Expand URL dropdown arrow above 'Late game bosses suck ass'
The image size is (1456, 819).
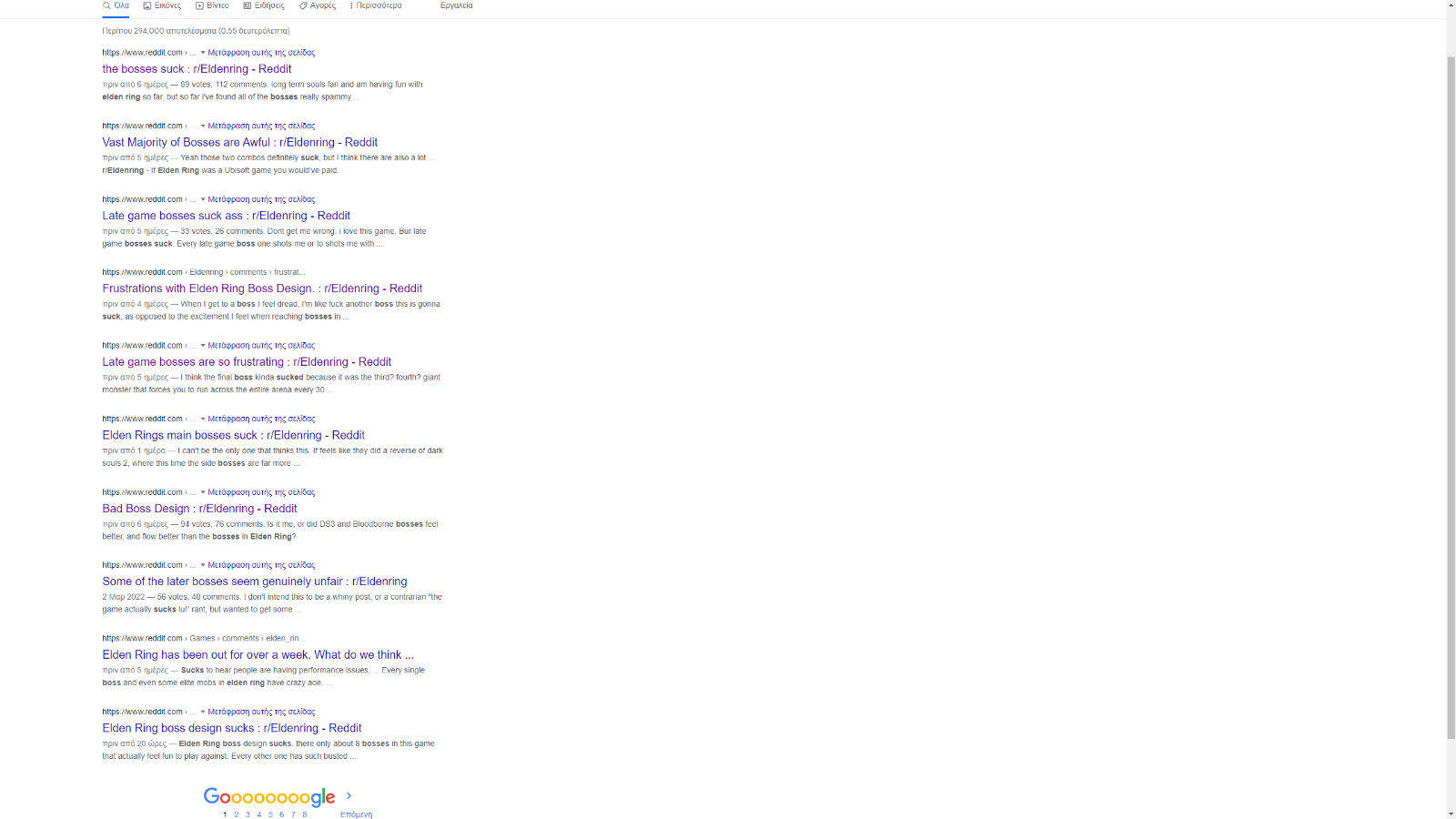(203, 199)
